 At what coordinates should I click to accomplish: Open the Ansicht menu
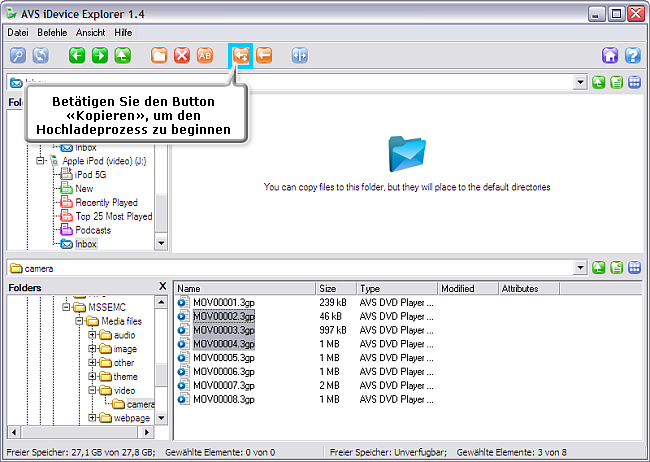pyautogui.click(x=90, y=32)
